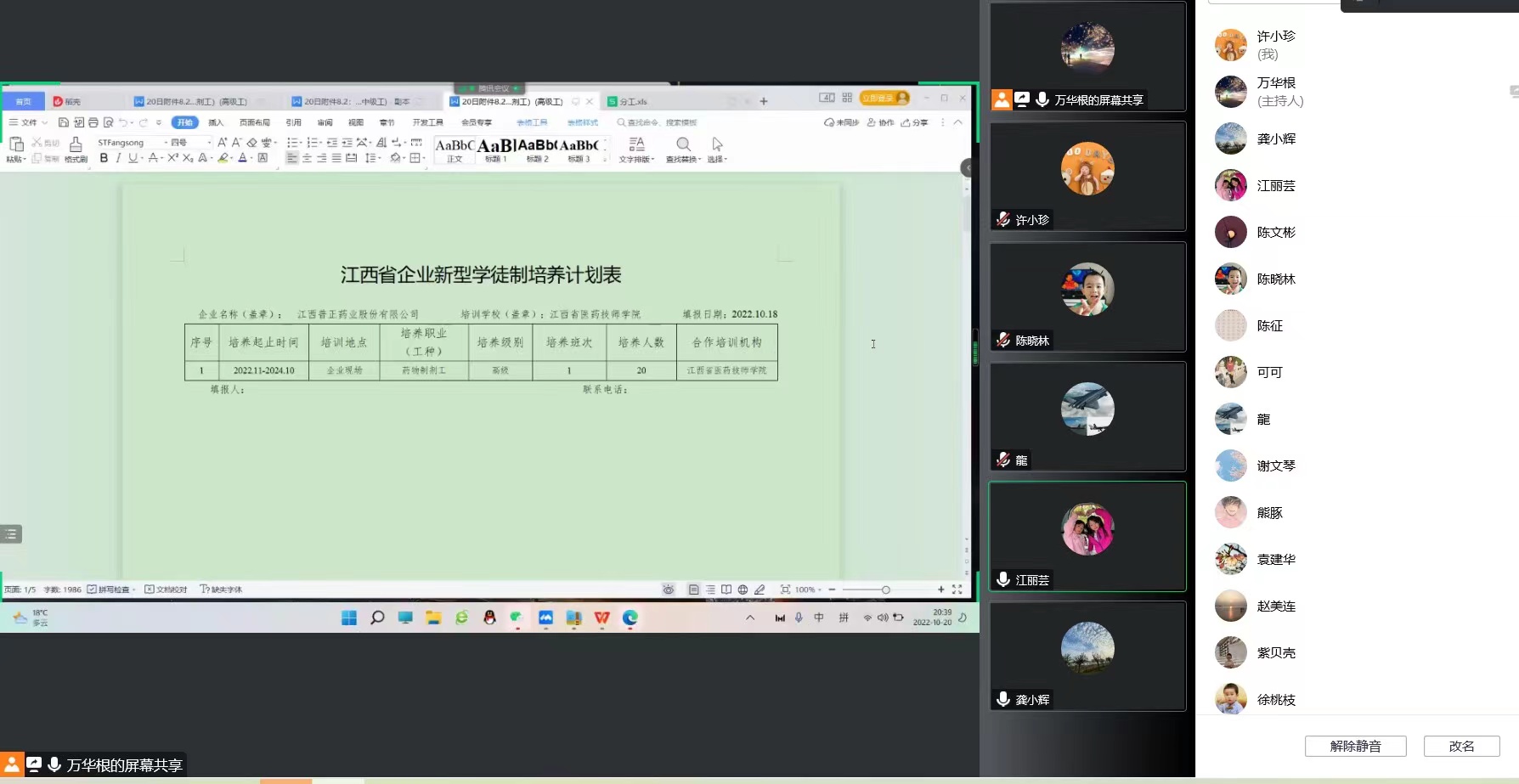The width and height of the screenshot is (1519, 784).
Task: Click the zoom slider handle
Action: click(885, 589)
